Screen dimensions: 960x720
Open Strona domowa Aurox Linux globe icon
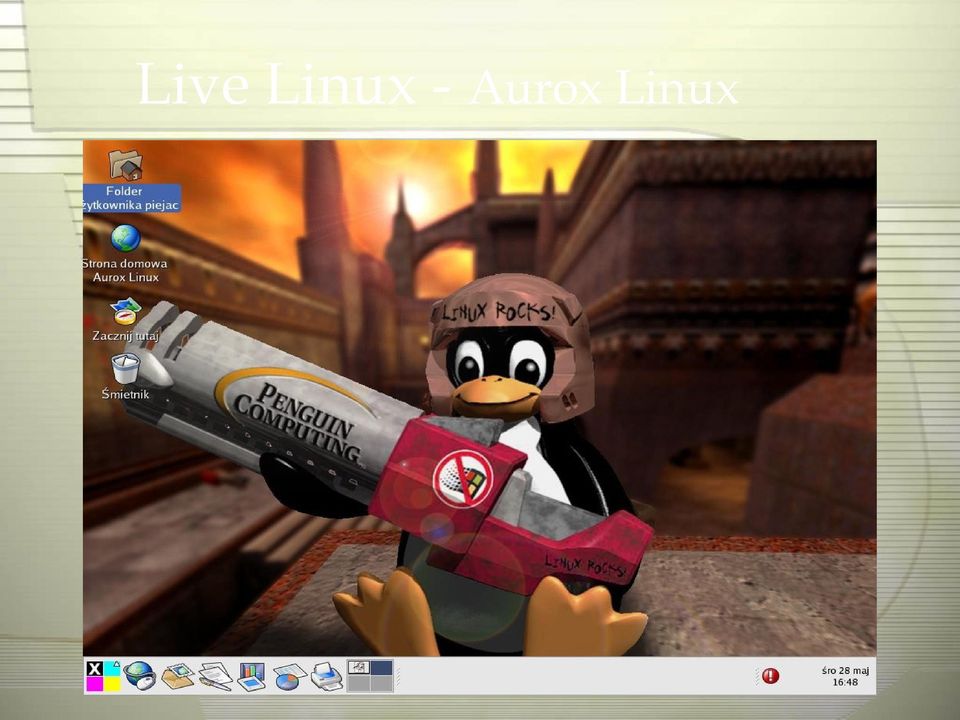click(x=126, y=238)
